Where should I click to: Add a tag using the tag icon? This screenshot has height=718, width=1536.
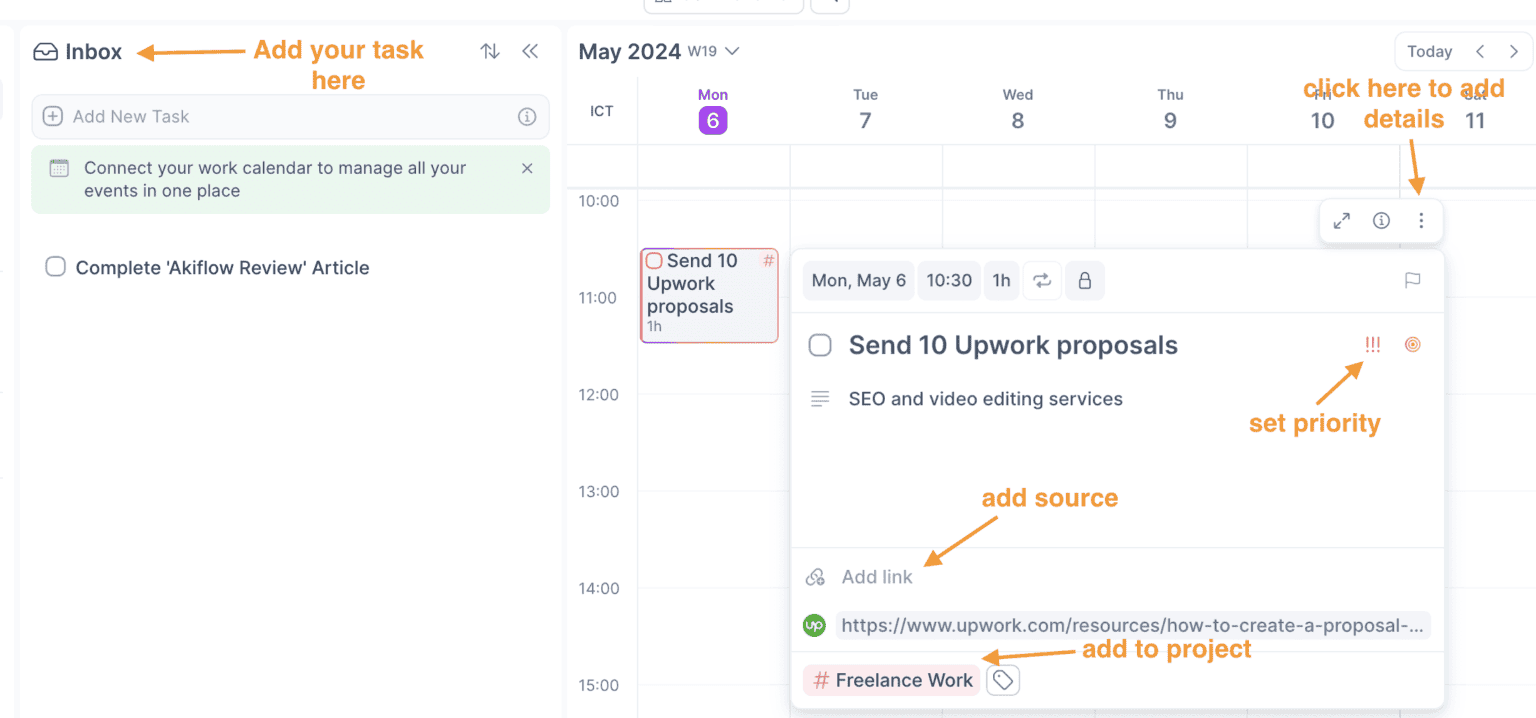tap(1003, 681)
